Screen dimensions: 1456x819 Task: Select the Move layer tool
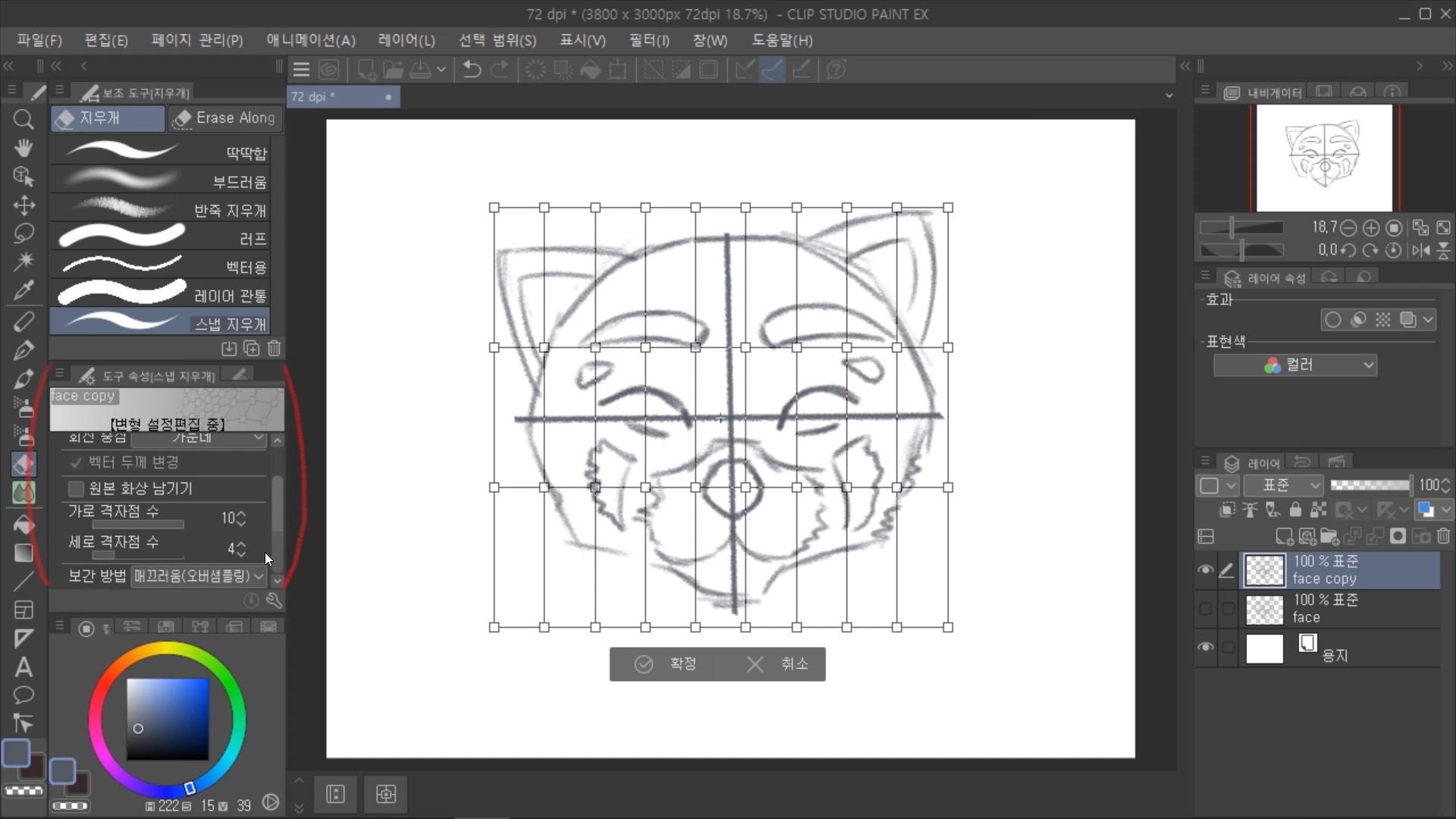pyautogui.click(x=24, y=206)
